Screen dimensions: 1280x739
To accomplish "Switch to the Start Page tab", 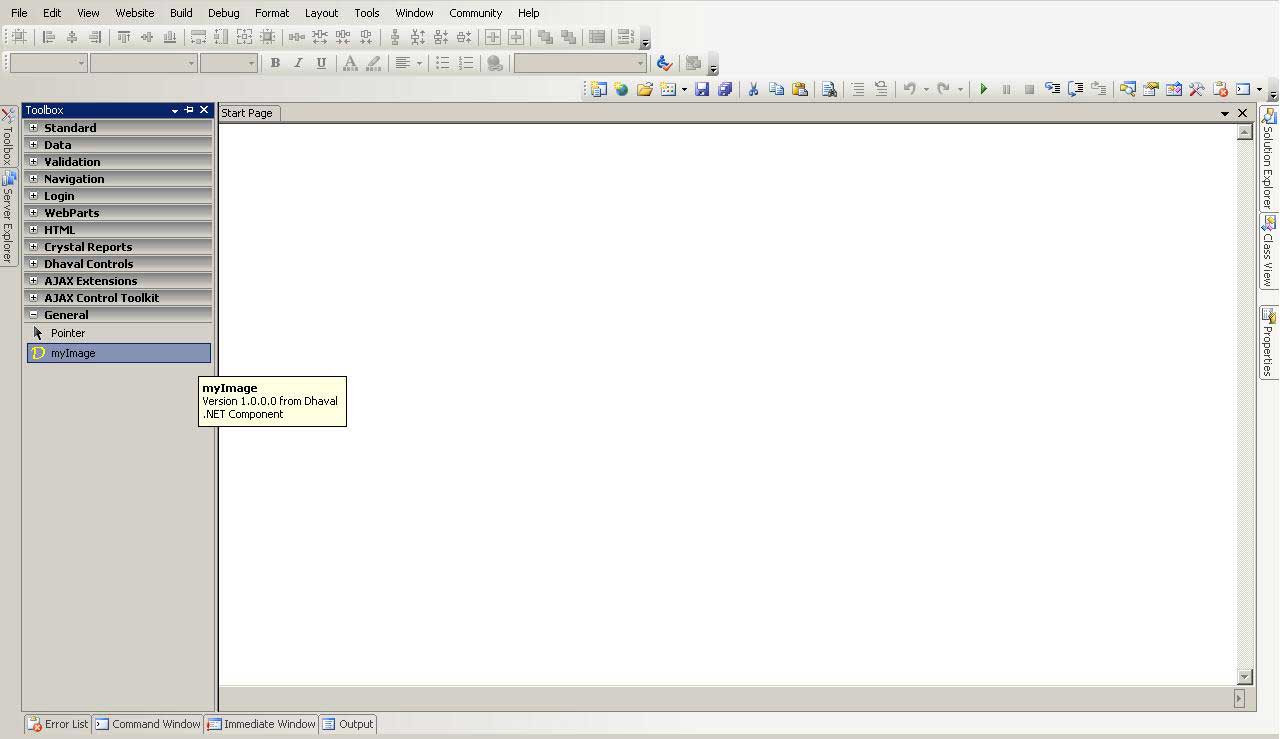I will [x=247, y=113].
